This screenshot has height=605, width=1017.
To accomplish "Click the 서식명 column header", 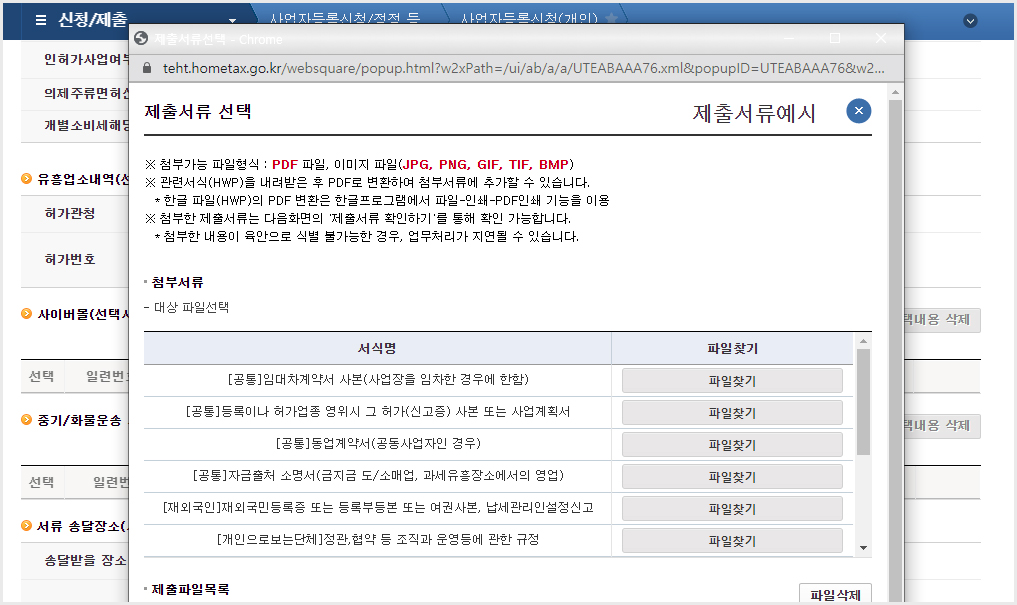I will [x=377, y=348].
